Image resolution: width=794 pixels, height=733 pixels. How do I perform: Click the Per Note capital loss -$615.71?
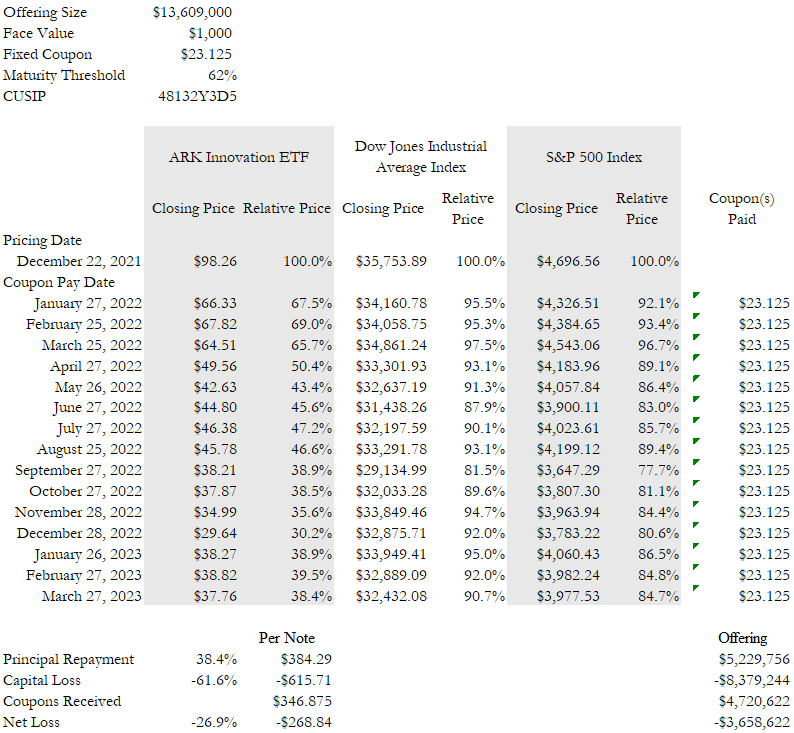click(303, 680)
